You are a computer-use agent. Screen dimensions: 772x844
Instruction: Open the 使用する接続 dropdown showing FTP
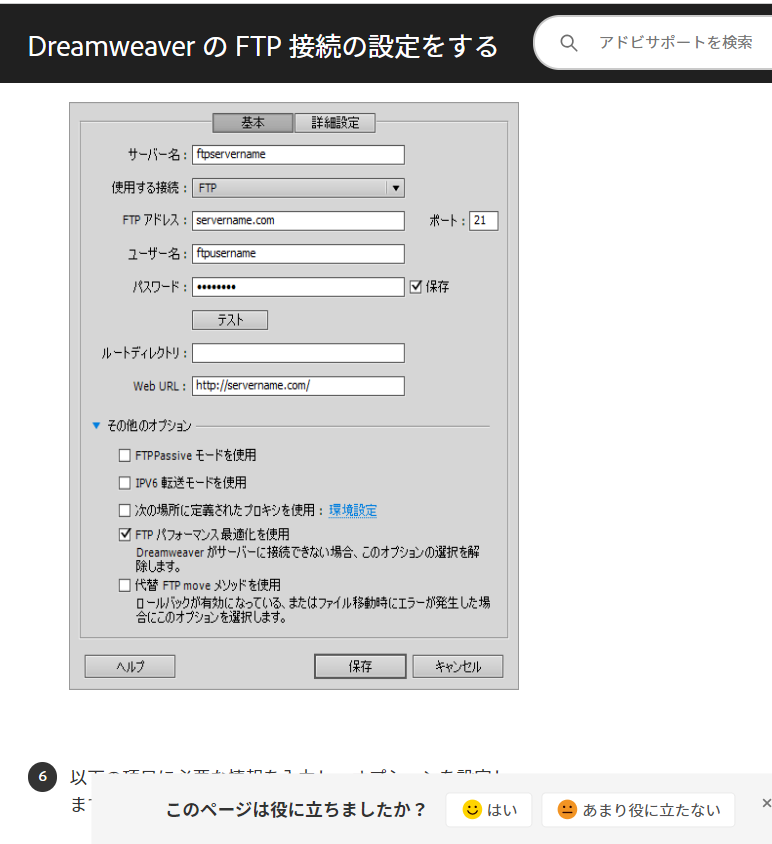(298, 188)
